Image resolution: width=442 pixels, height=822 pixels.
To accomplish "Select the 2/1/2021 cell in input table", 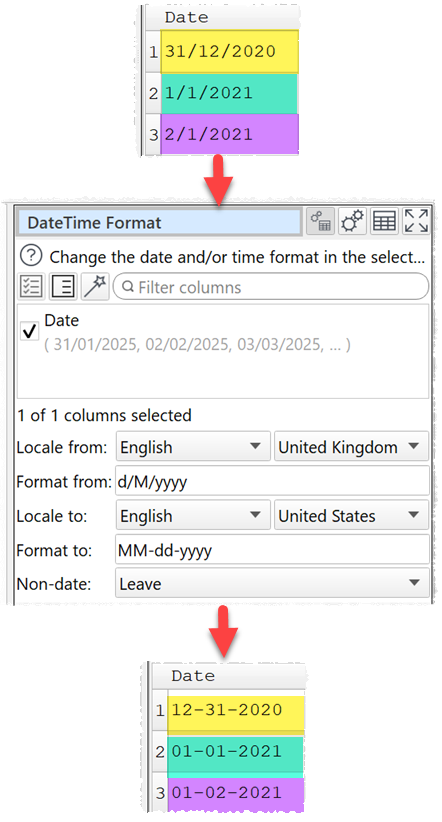I will (229, 134).
